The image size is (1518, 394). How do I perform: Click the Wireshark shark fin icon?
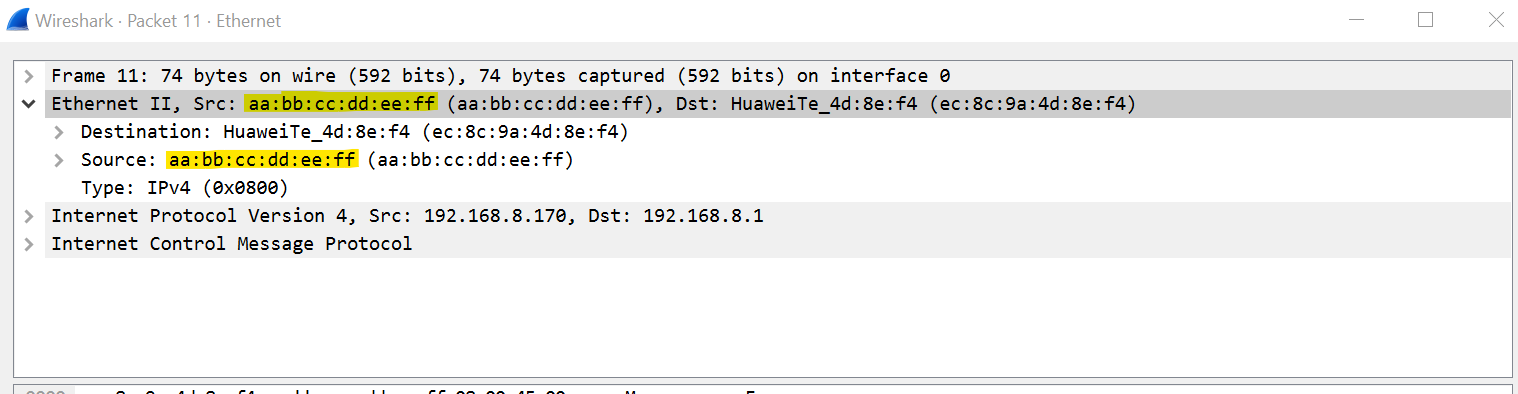tap(16, 20)
